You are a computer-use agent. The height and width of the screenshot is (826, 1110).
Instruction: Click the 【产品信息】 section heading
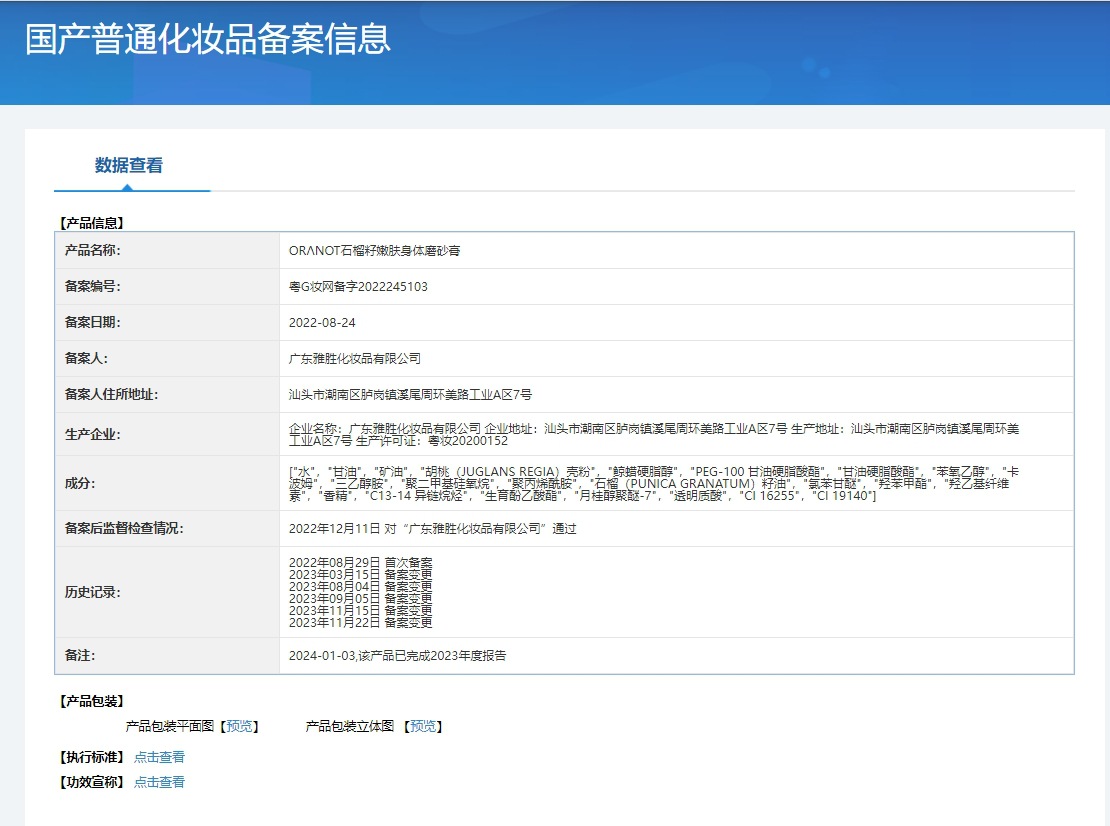(92, 224)
